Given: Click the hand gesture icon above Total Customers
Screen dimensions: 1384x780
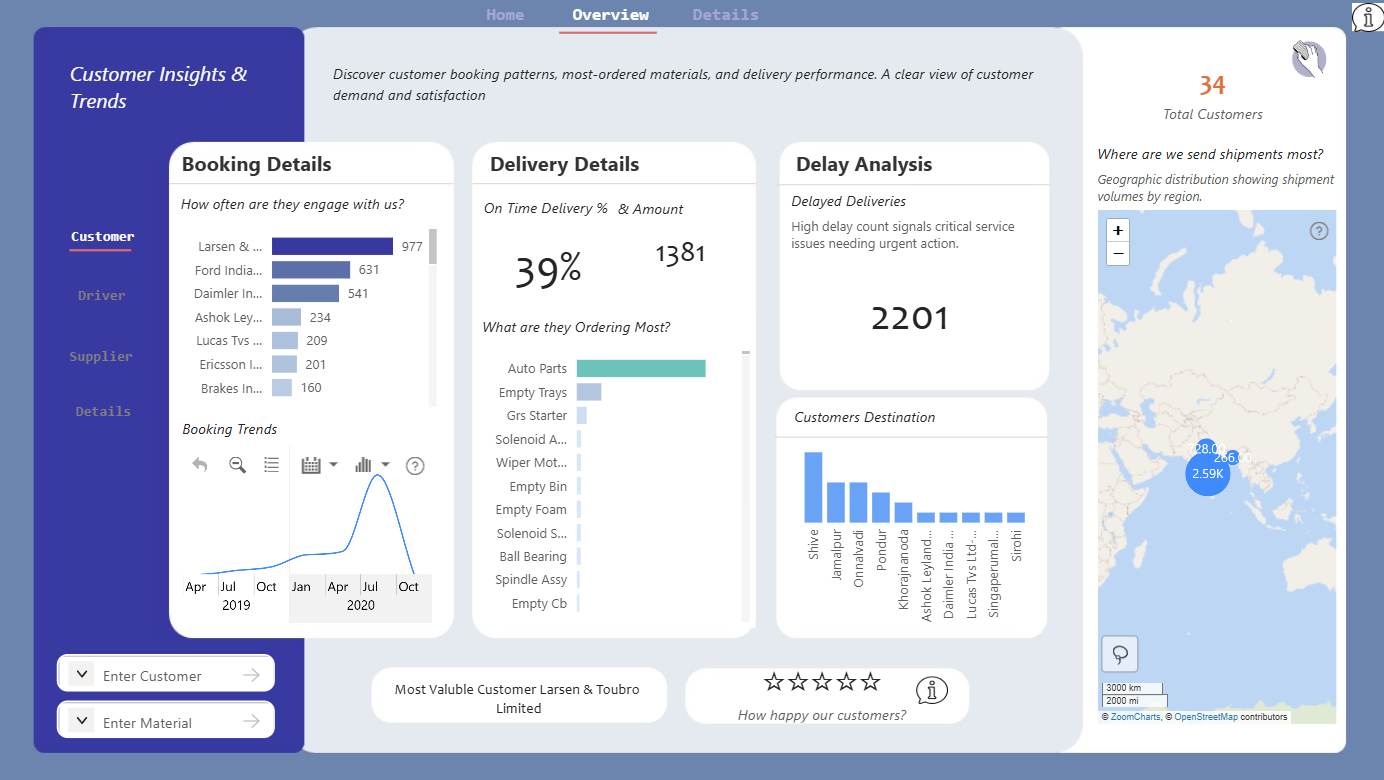Looking at the screenshot, I should pos(1308,59).
